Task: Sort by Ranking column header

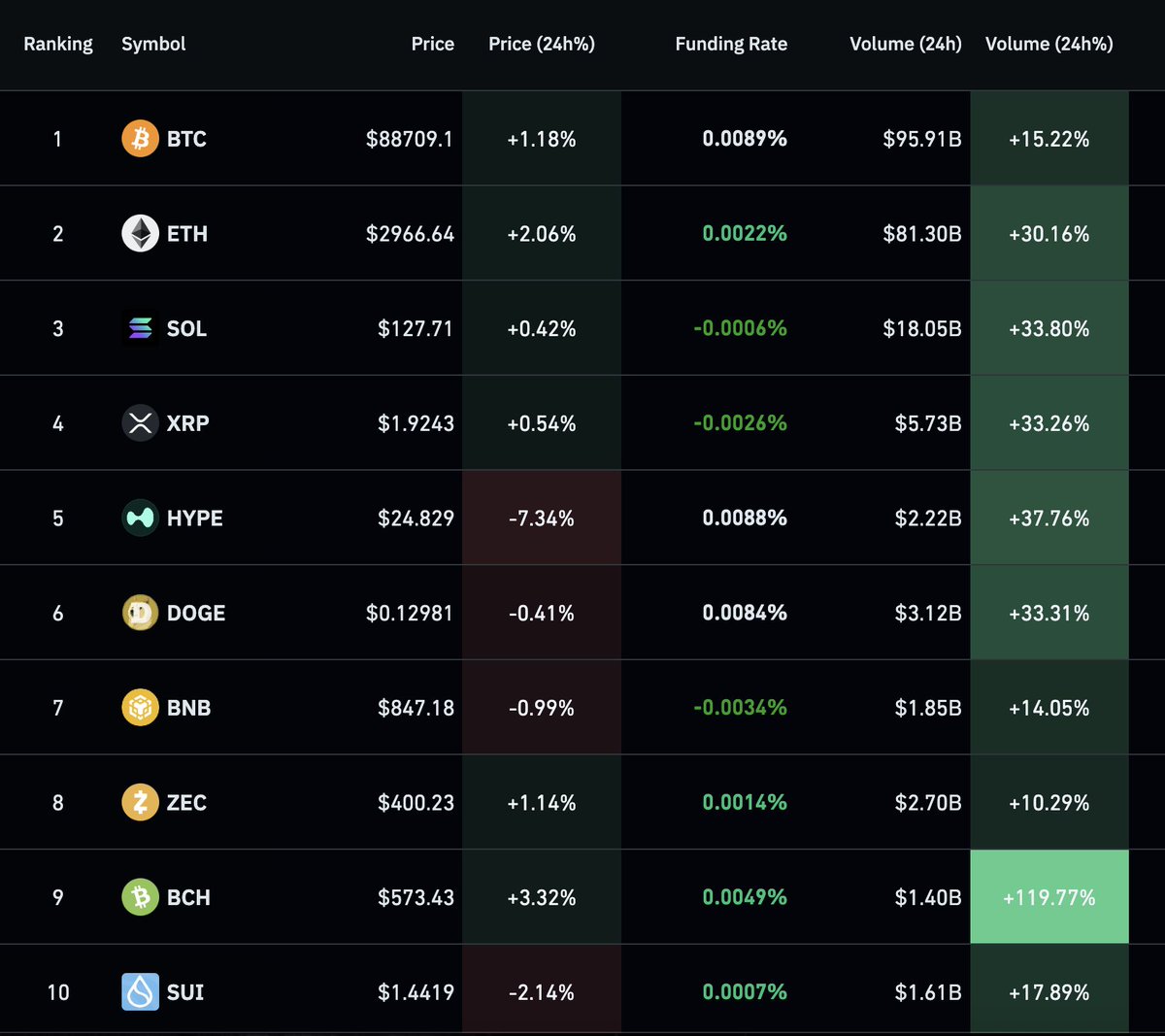Action: pyautogui.click(x=58, y=44)
